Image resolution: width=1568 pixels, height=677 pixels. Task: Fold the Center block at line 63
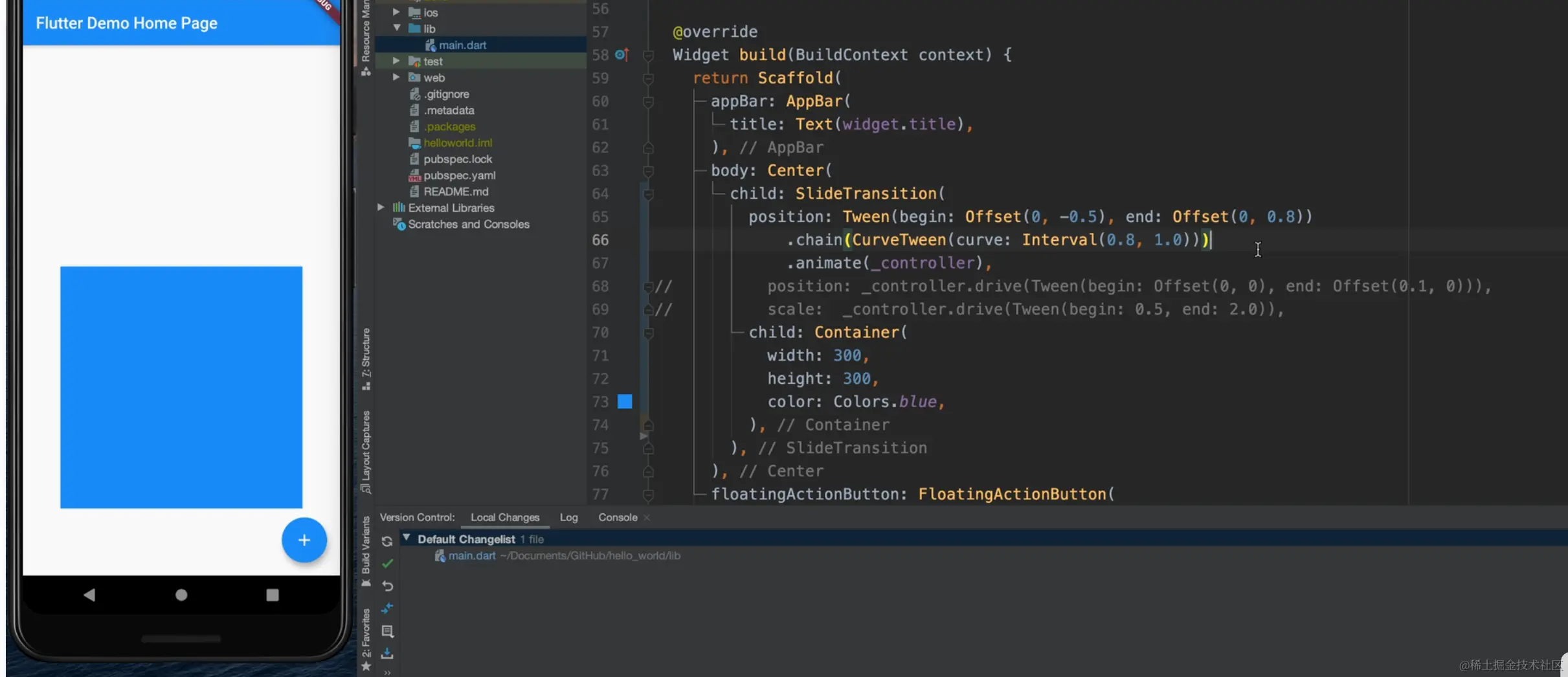click(648, 171)
